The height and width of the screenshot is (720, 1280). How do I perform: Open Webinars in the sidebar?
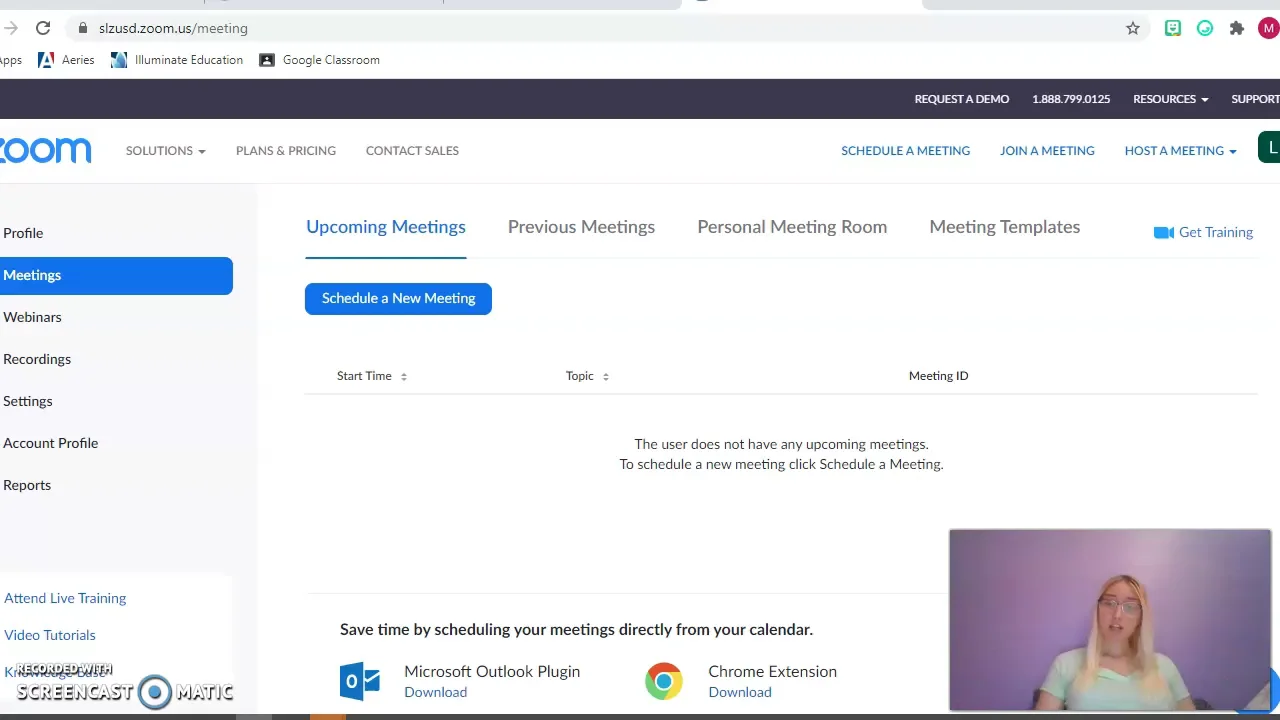pyautogui.click(x=32, y=317)
